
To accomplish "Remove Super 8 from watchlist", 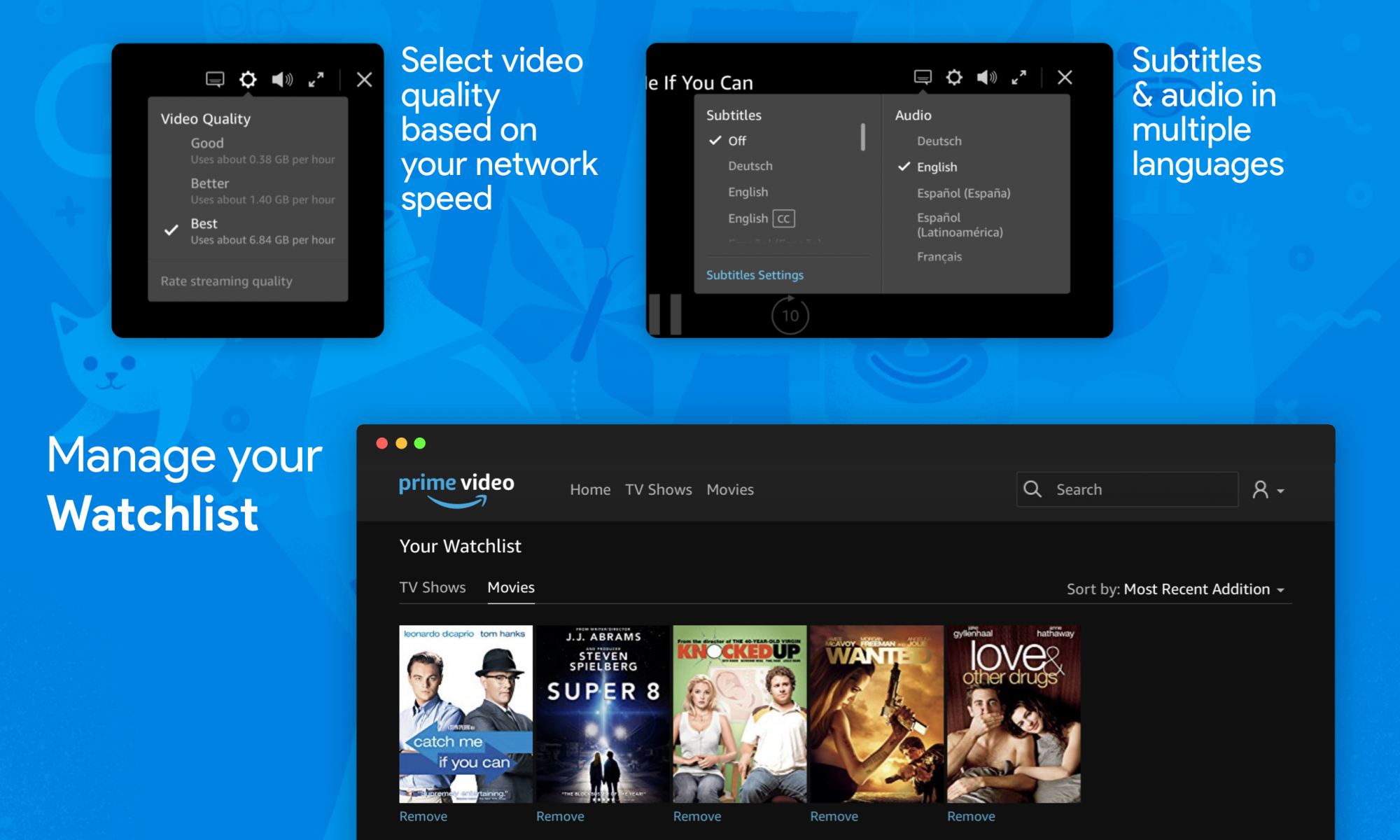I will tap(560, 816).
